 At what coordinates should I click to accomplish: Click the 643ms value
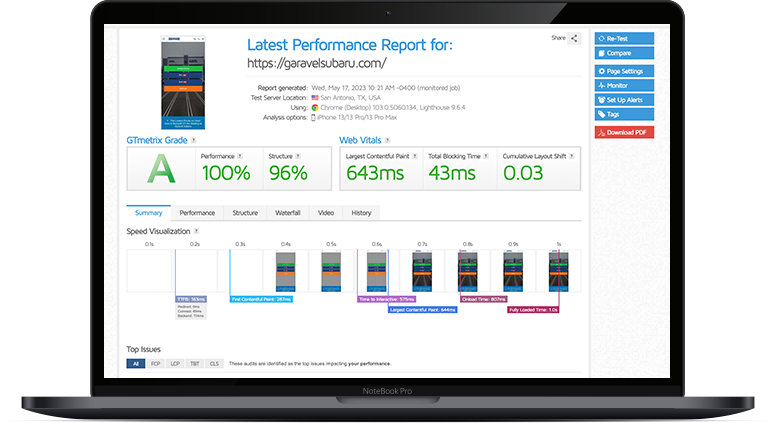[375, 173]
